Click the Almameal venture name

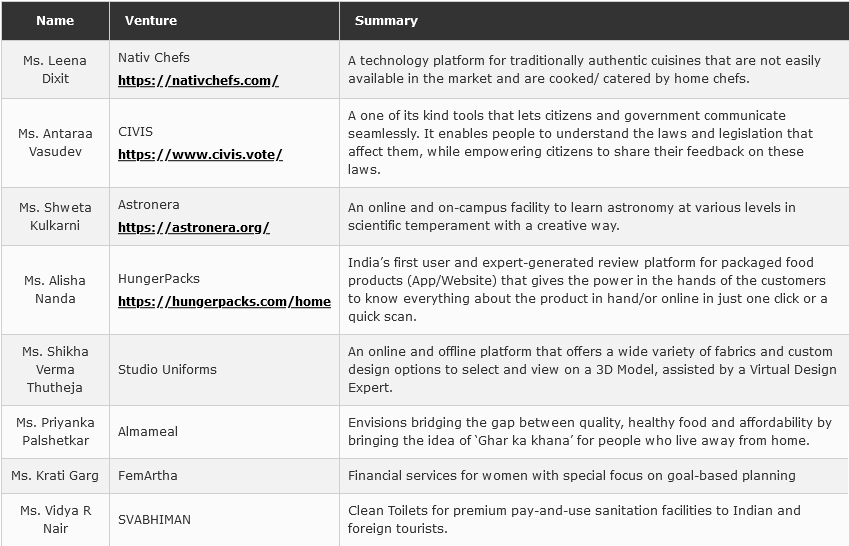pos(149,432)
